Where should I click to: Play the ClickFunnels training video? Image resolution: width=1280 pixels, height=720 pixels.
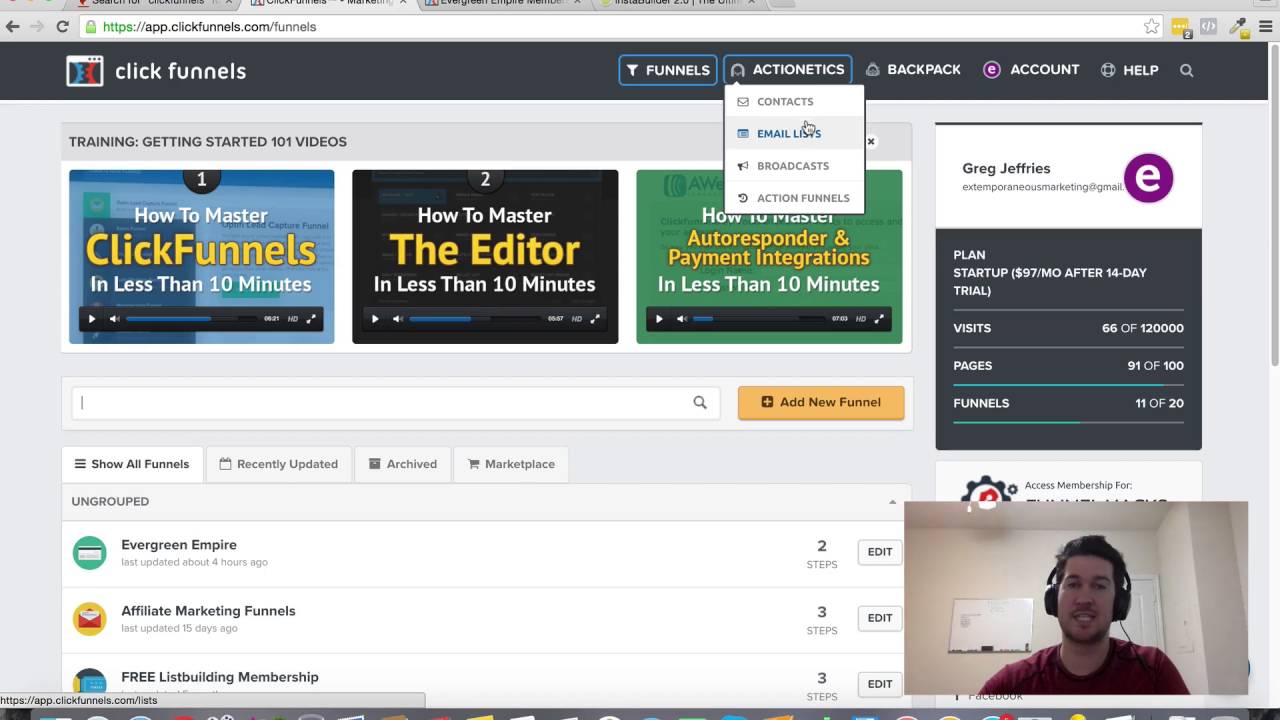click(92, 319)
